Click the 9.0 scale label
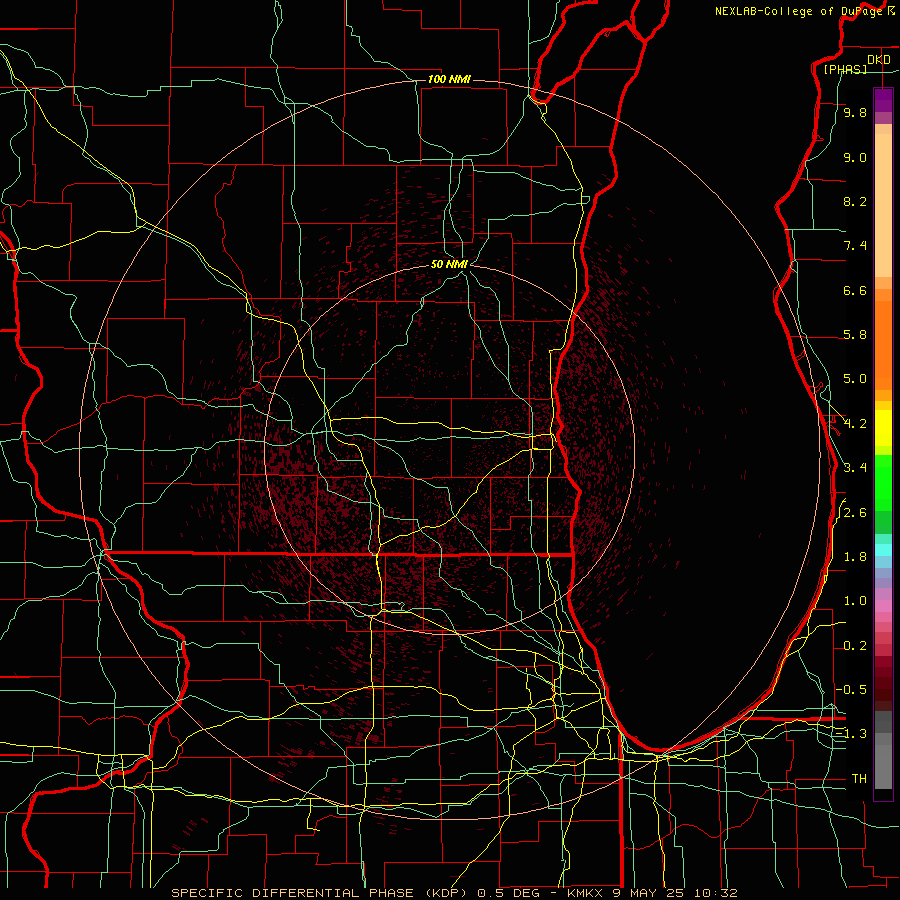Viewport: 900px width, 900px height. pos(855,157)
